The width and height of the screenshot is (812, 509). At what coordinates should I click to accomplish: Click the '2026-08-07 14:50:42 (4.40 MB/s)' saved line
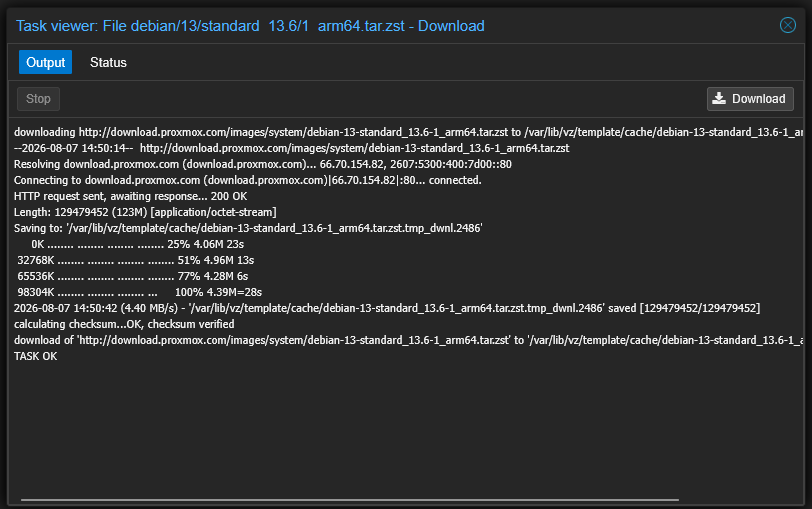[x=387, y=308]
